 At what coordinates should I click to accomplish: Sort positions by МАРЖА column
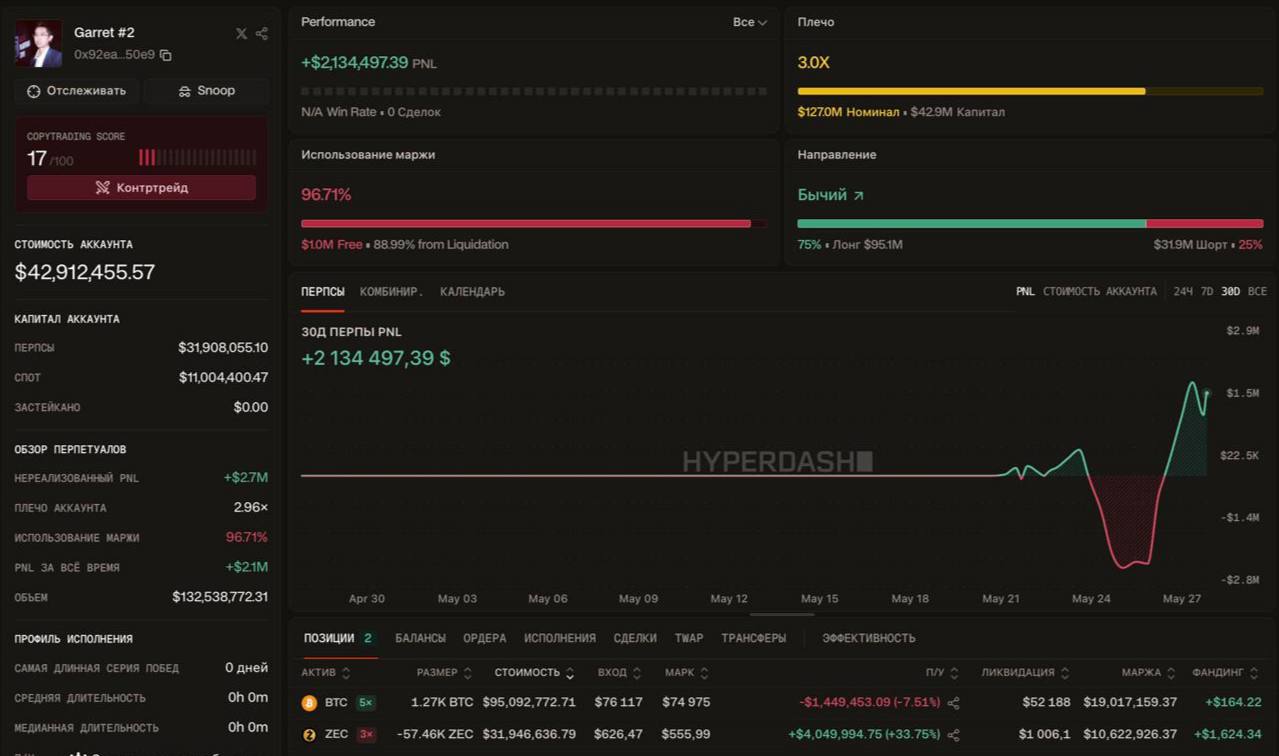(x=1149, y=673)
